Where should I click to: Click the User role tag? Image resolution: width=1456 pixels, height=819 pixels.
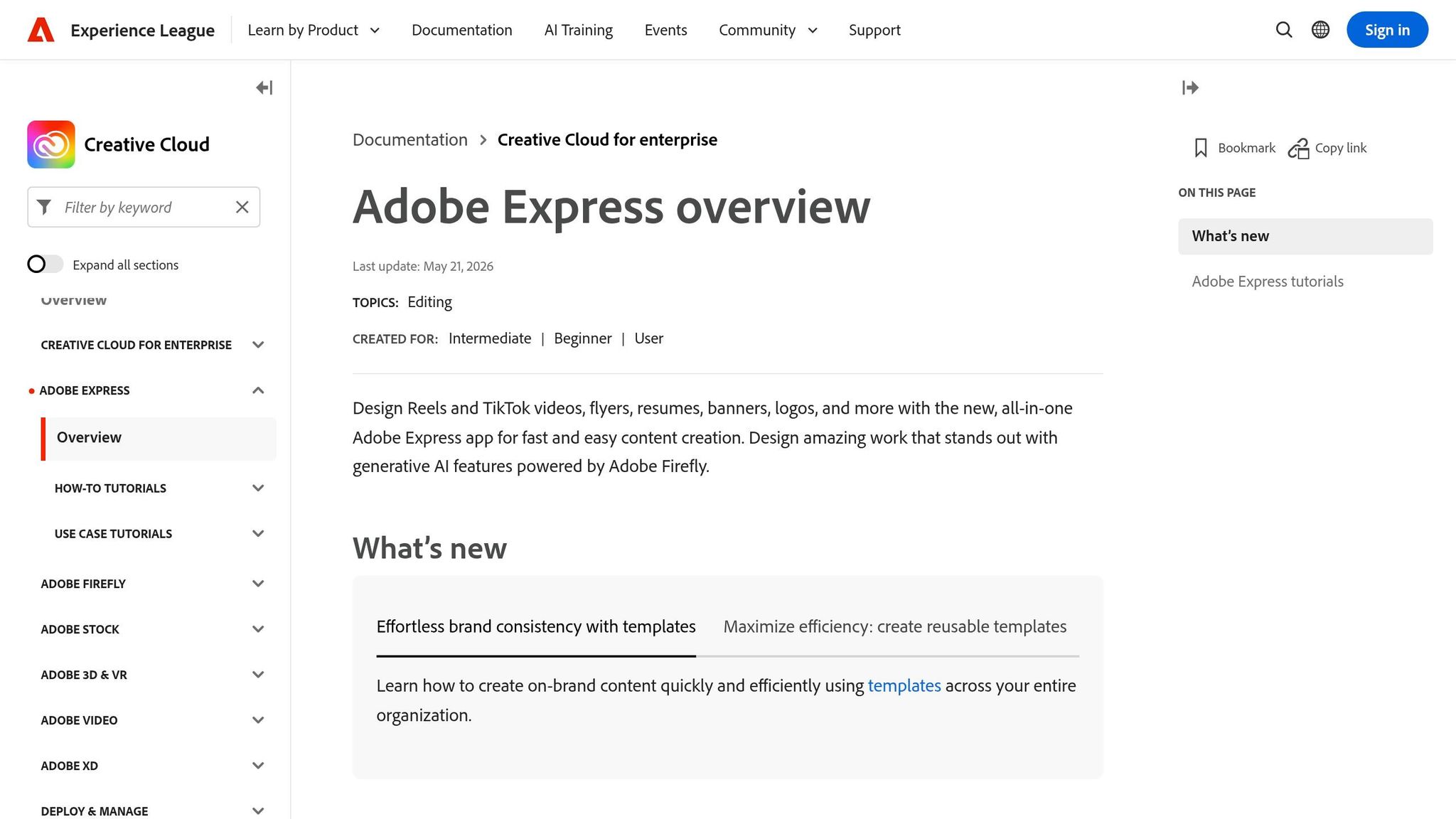point(648,338)
